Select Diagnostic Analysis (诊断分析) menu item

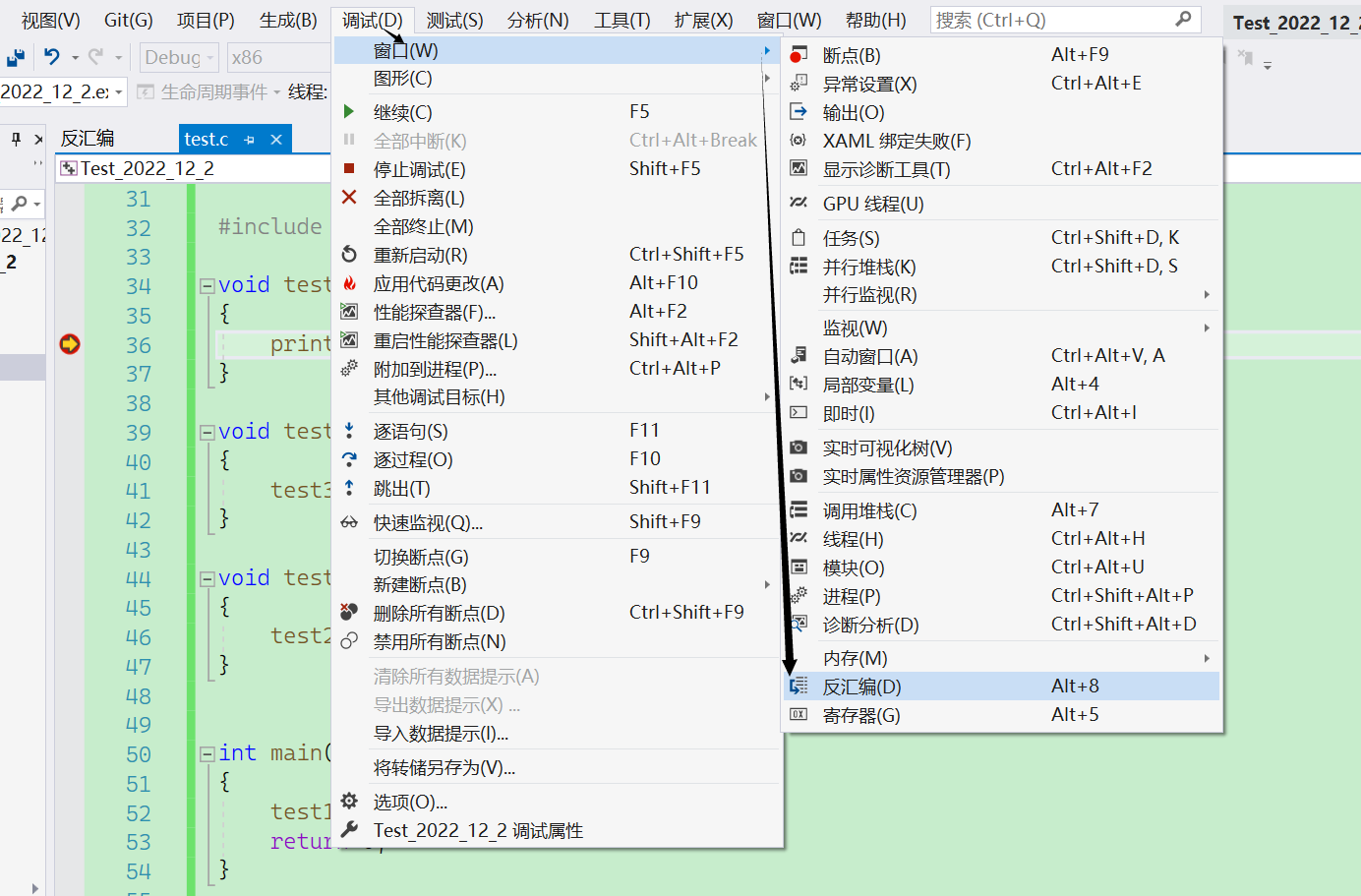[1001, 625]
